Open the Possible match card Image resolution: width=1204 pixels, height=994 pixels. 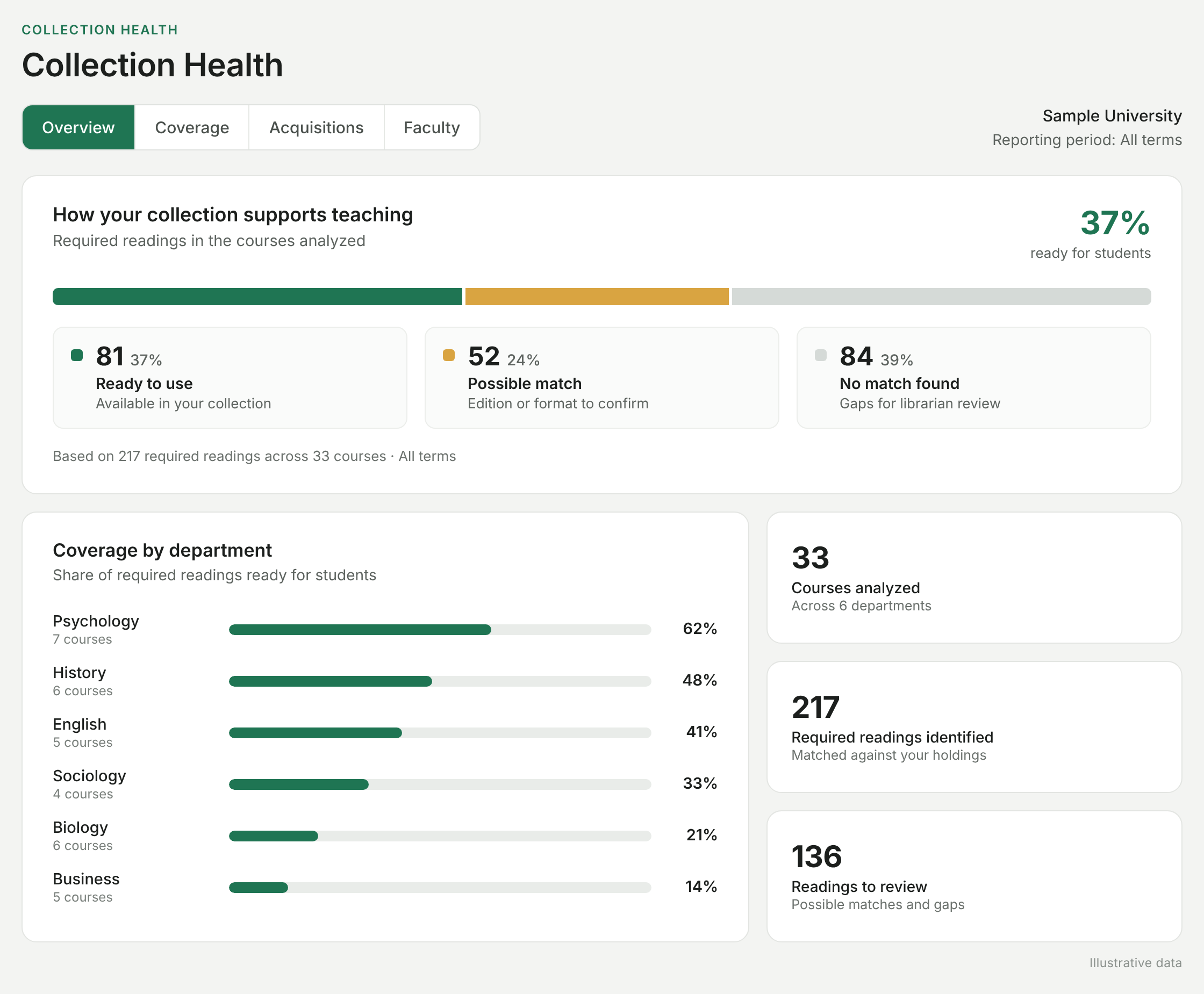pos(601,378)
